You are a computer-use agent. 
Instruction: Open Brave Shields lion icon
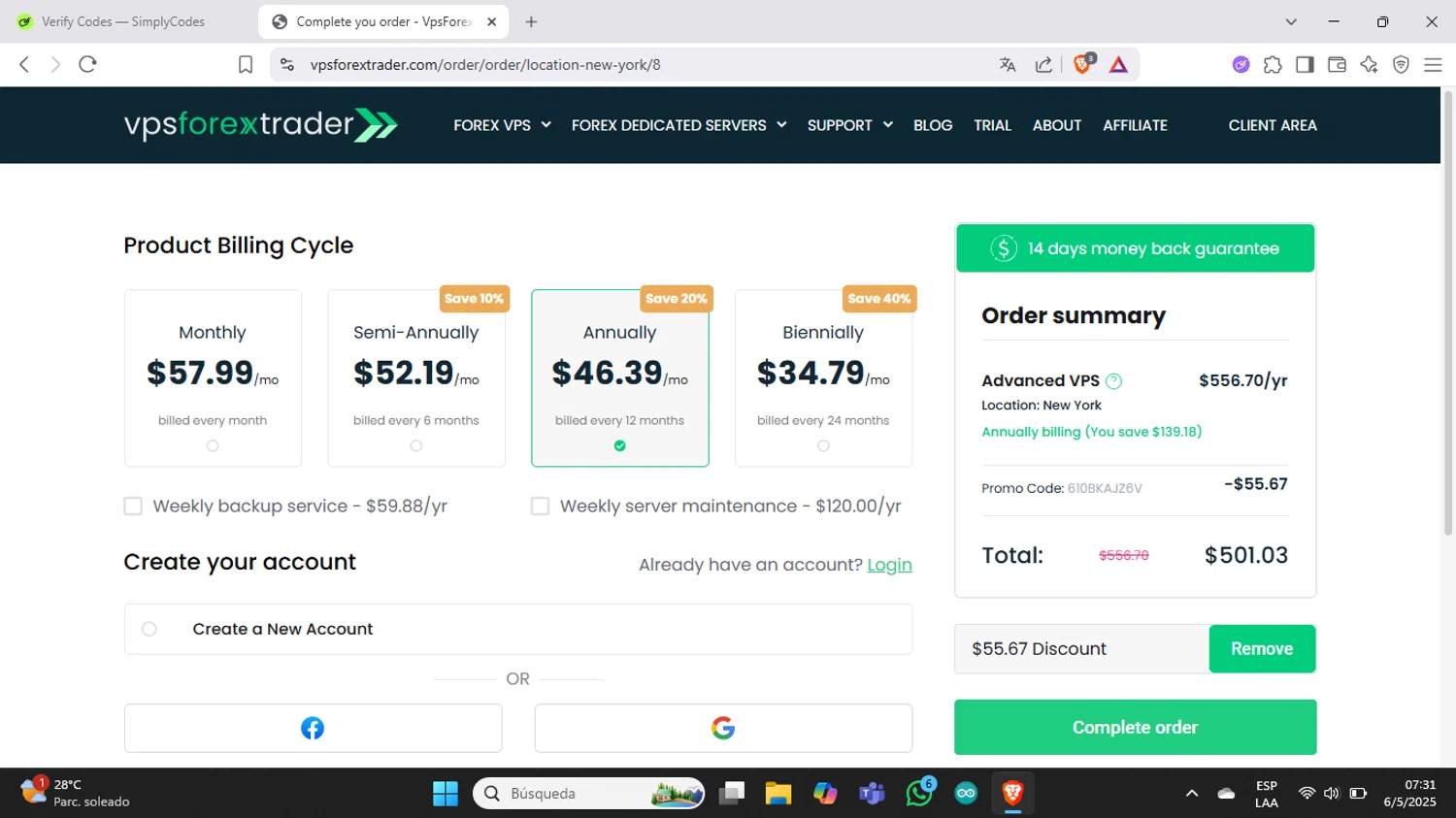[x=1083, y=64]
